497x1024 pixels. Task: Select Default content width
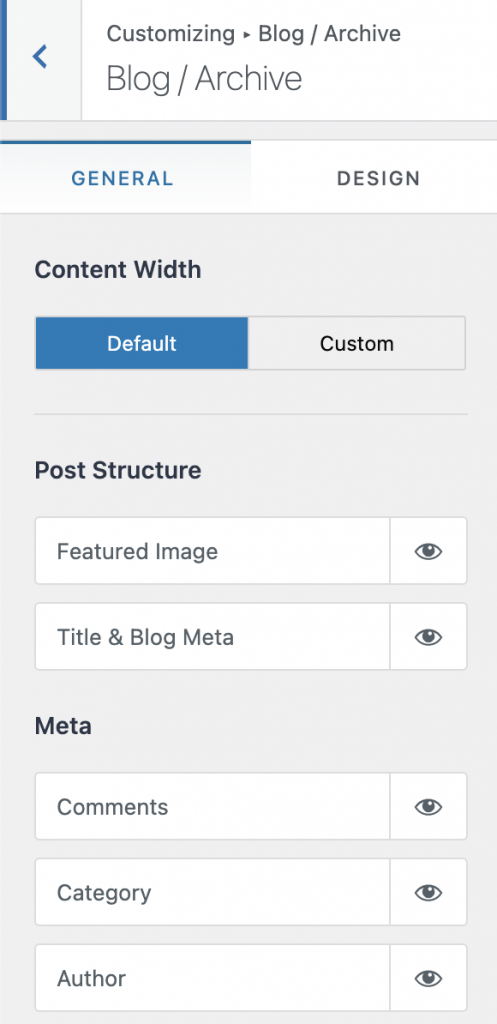pyautogui.click(x=142, y=344)
